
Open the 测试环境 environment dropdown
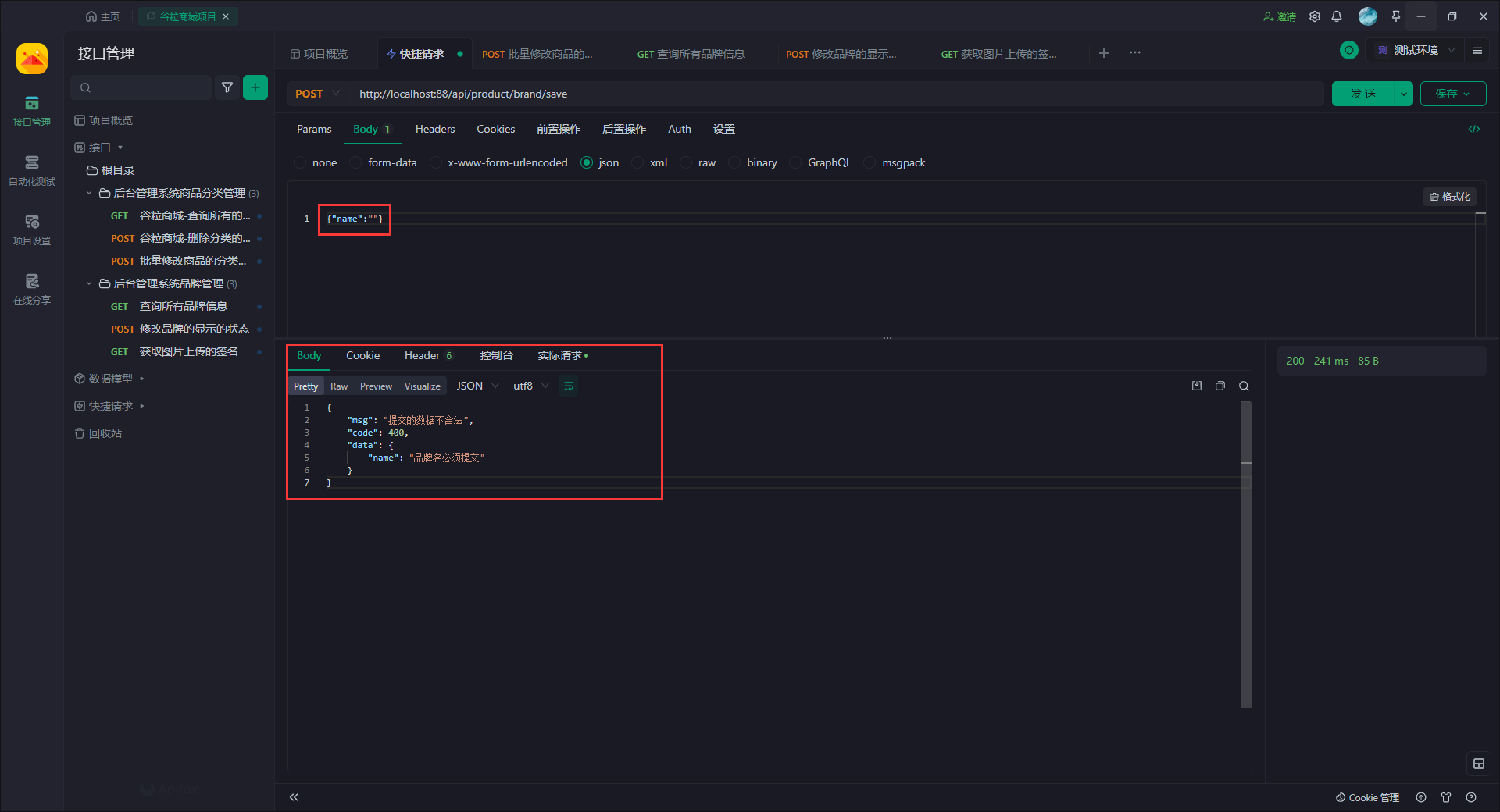[1416, 50]
